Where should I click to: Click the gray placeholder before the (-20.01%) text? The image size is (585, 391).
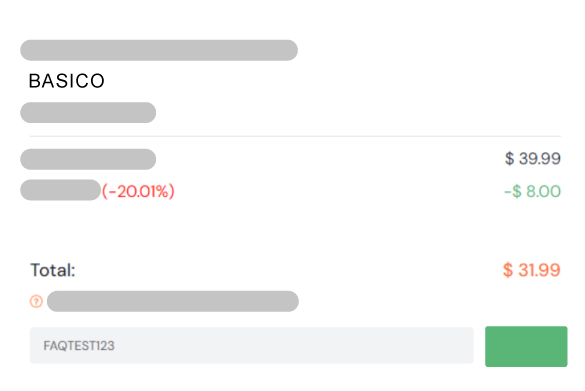[60, 190]
